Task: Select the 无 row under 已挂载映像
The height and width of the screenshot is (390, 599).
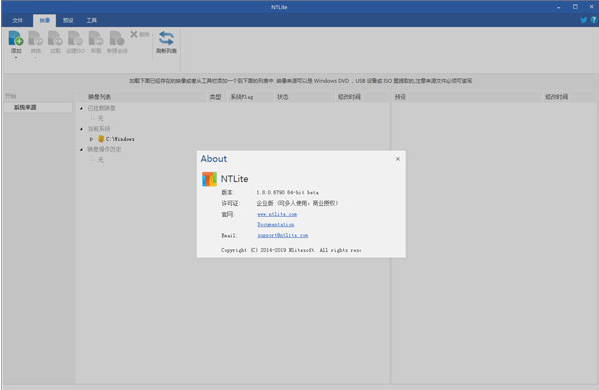Action: pos(100,118)
